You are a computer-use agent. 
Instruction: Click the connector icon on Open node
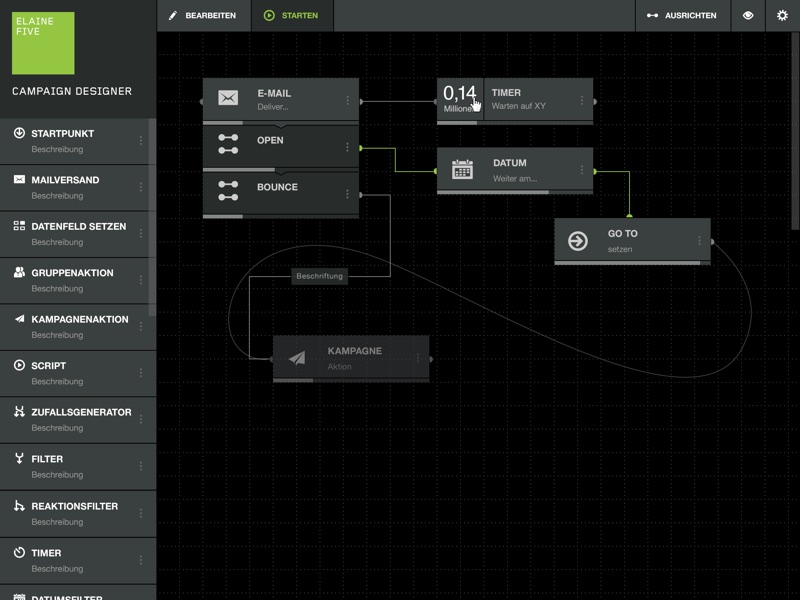228,144
